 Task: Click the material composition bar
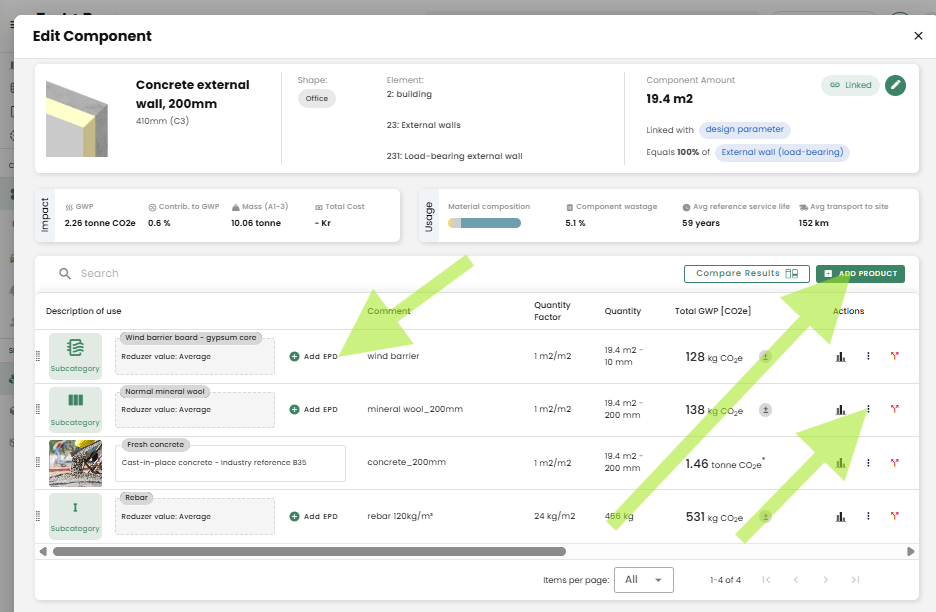click(485, 223)
